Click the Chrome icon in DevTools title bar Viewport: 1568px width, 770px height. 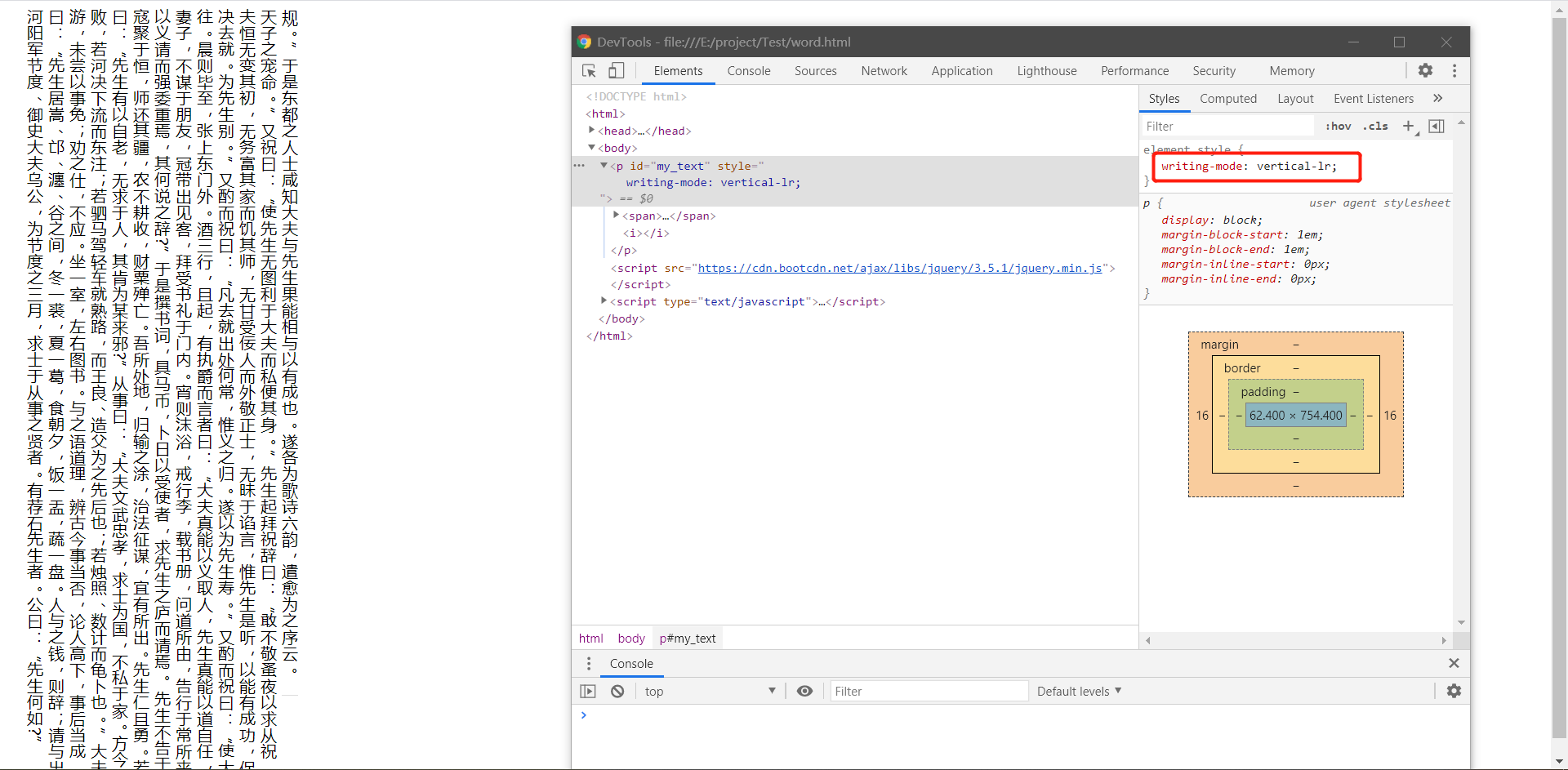pyautogui.click(x=584, y=42)
